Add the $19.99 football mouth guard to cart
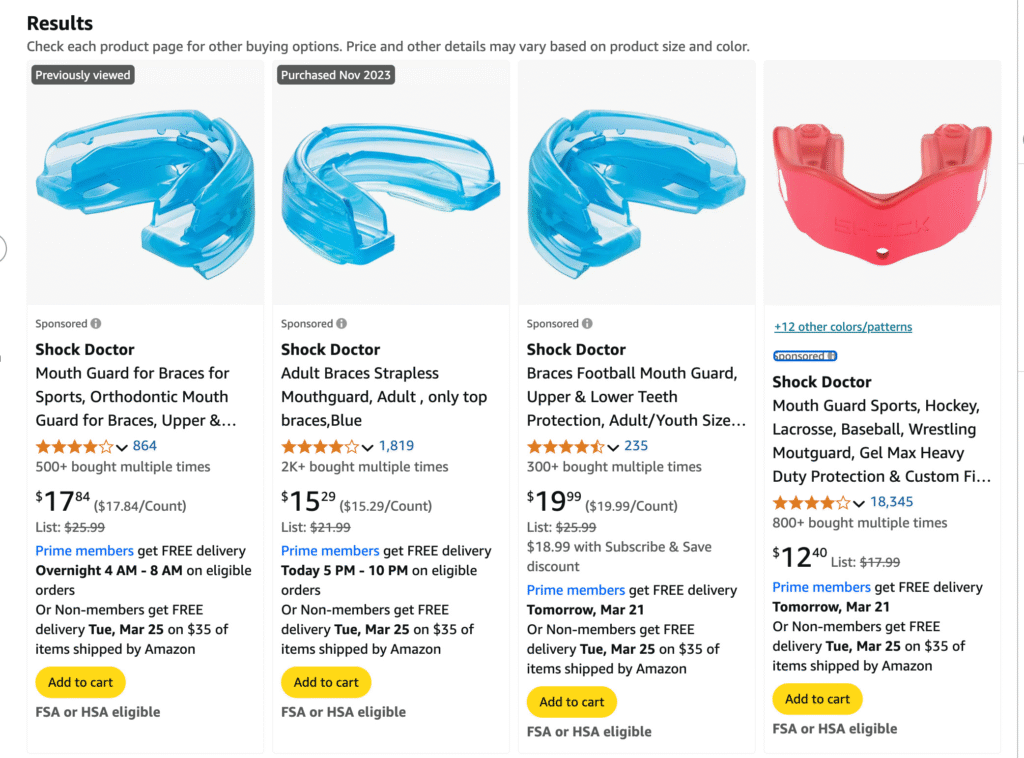Image resolution: width=1024 pixels, height=758 pixels. [572, 702]
